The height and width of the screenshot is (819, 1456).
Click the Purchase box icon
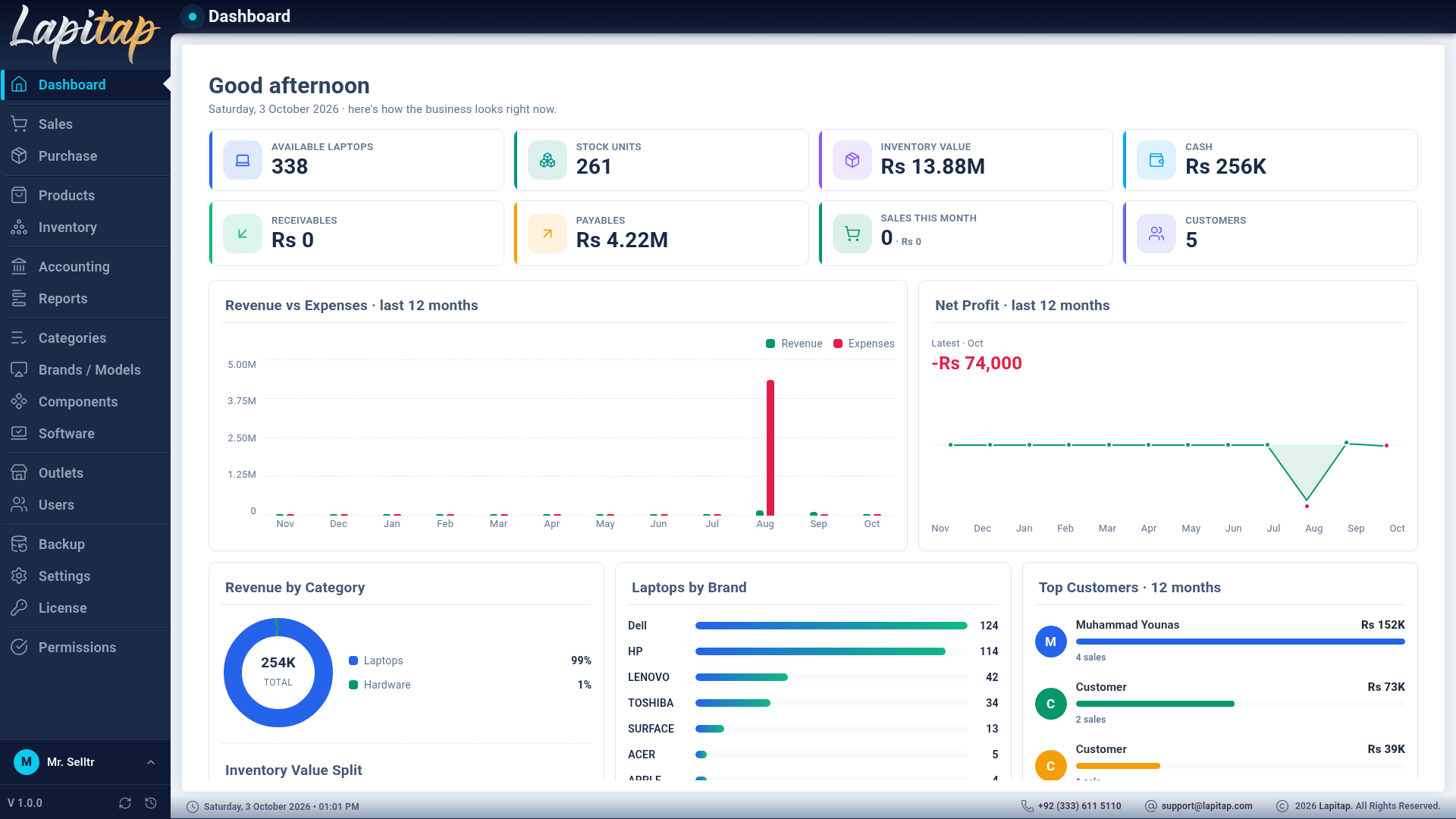[19, 155]
